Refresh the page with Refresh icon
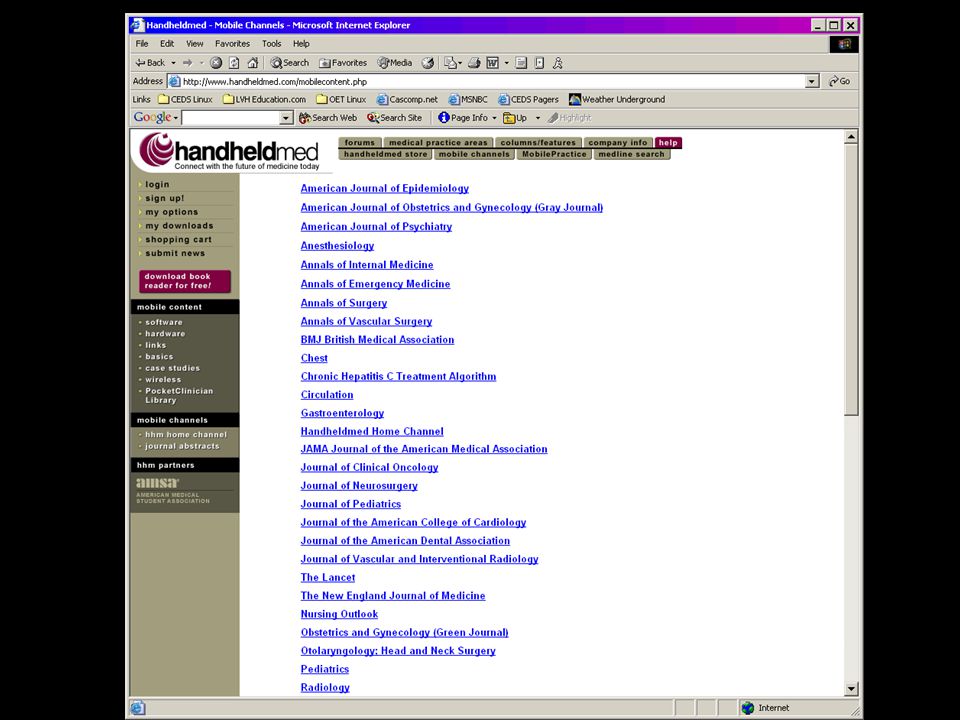Viewport: 960px width, 720px height. pos(234,62)
